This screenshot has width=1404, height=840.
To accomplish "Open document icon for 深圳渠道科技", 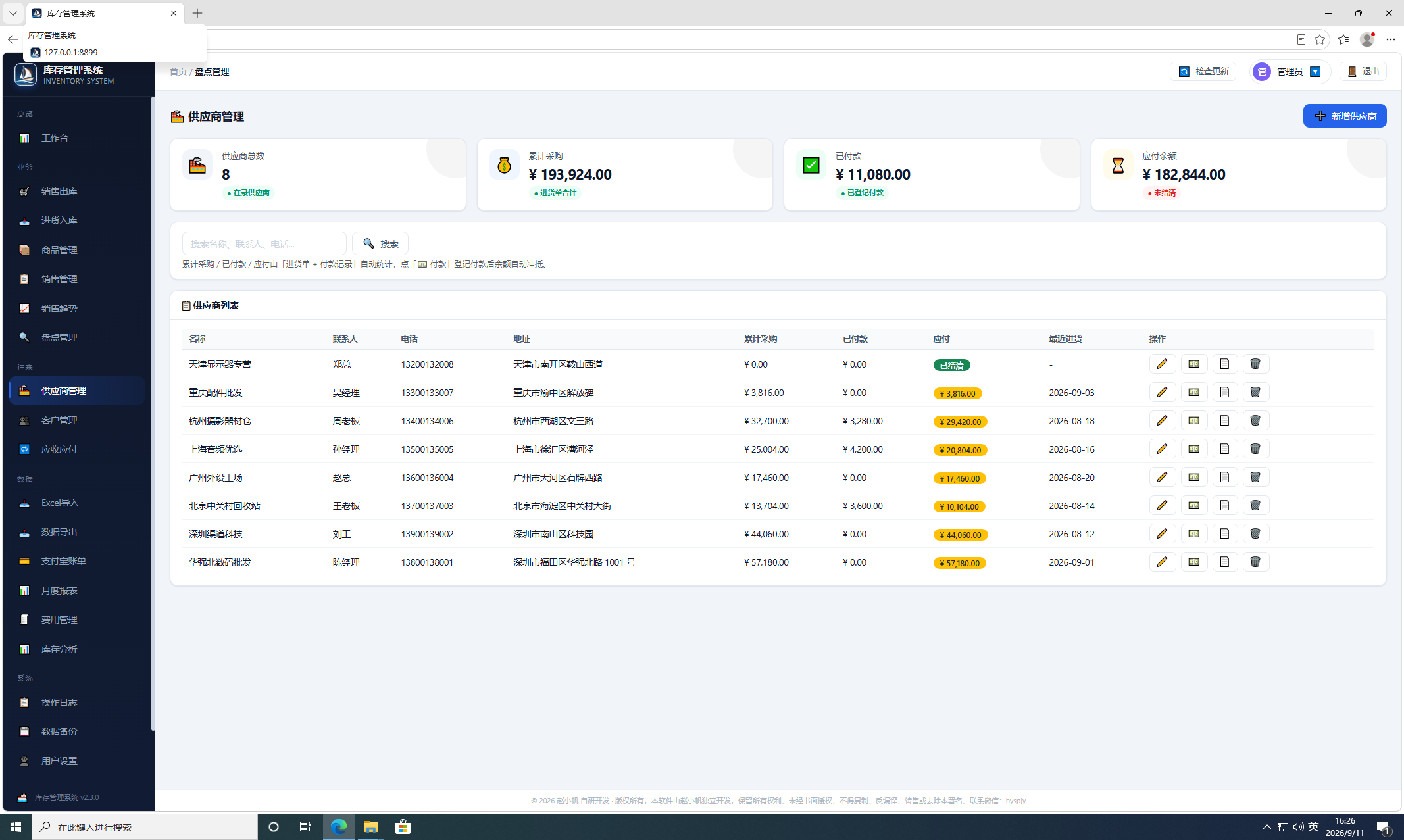I will [1224, 533].
